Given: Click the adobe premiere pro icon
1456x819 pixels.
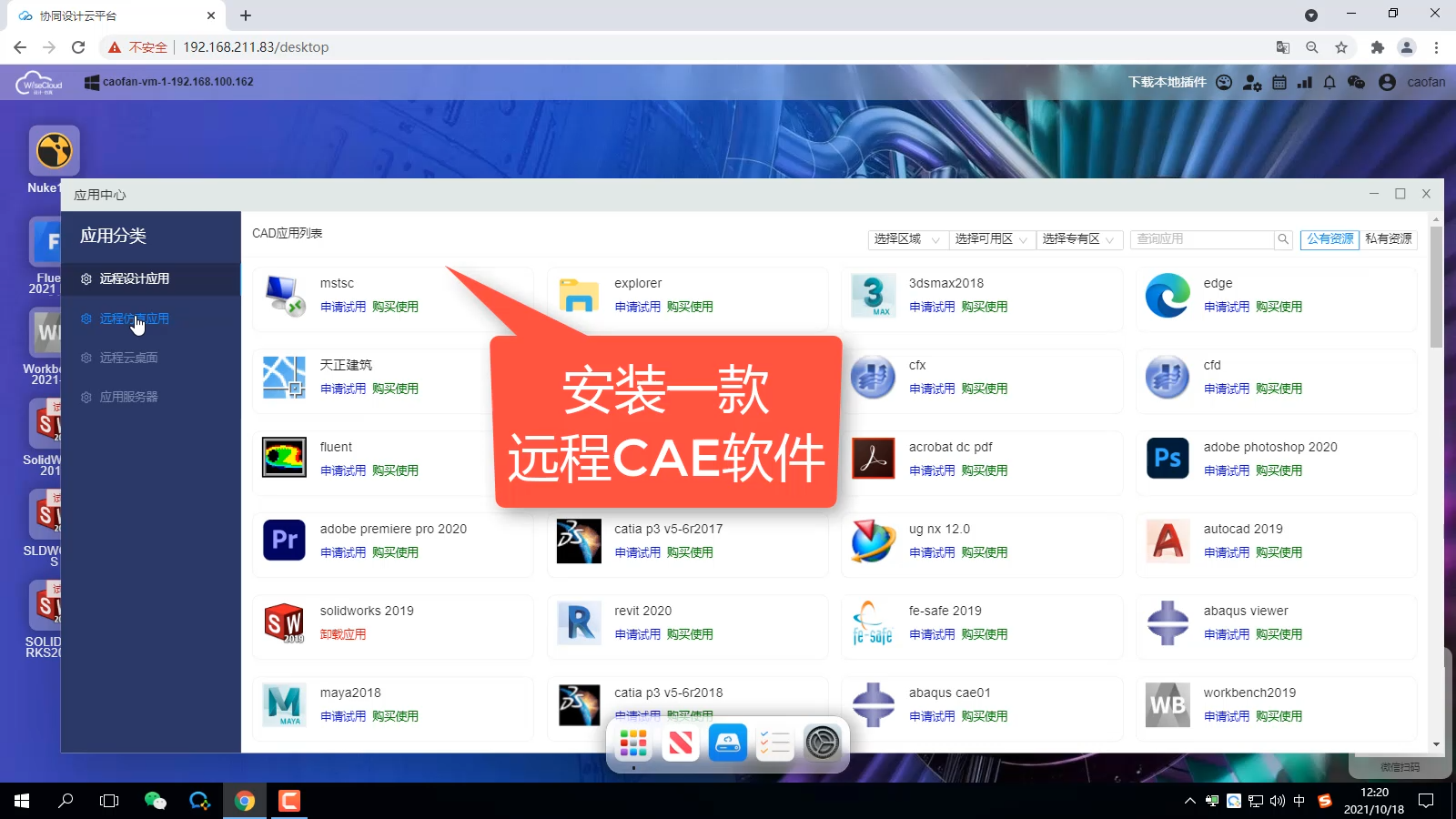Looking at the screenshot, I should tap(284, 540).
